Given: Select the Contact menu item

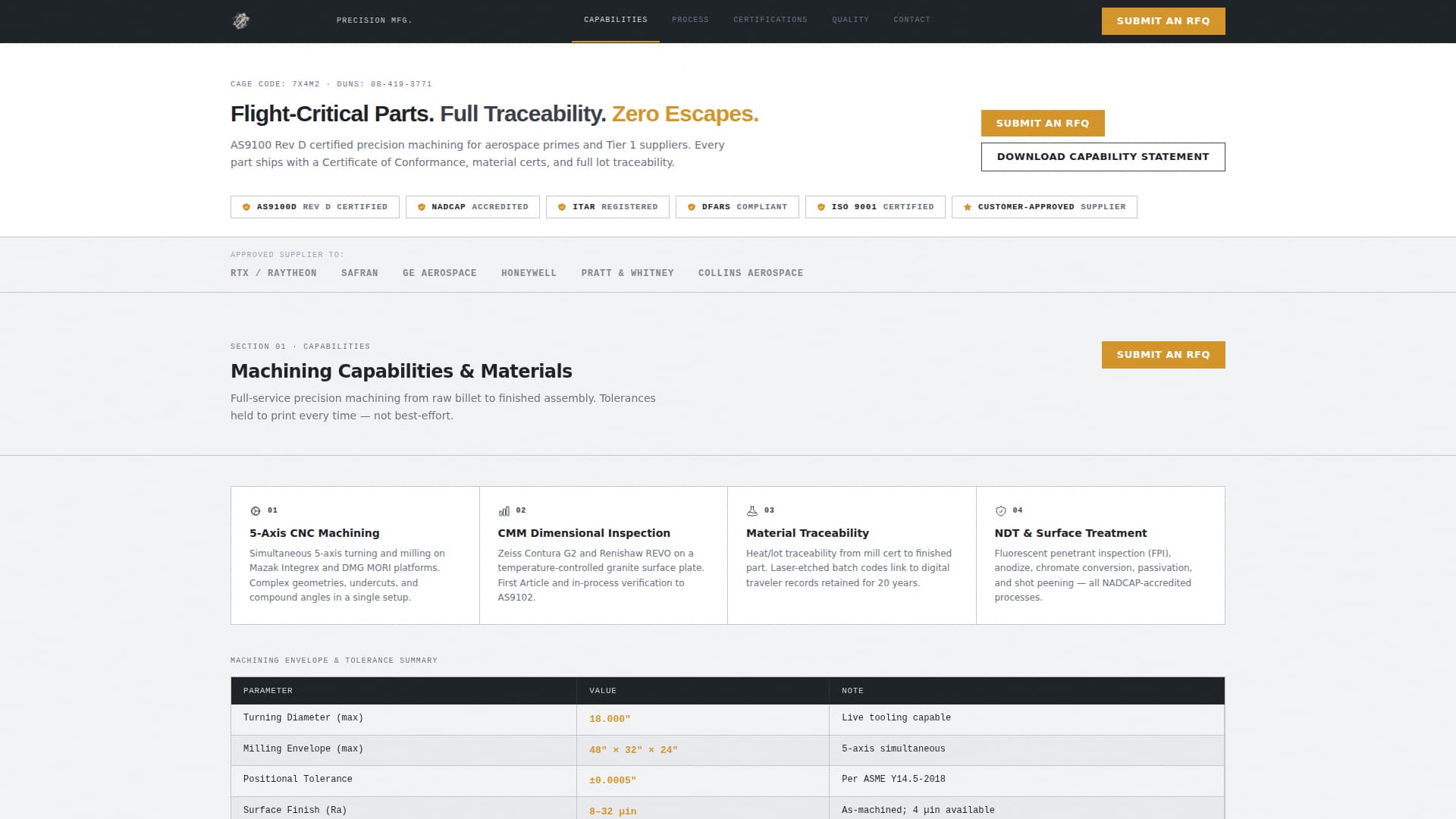Looking at the screenshot, I should tap(912, 20).
